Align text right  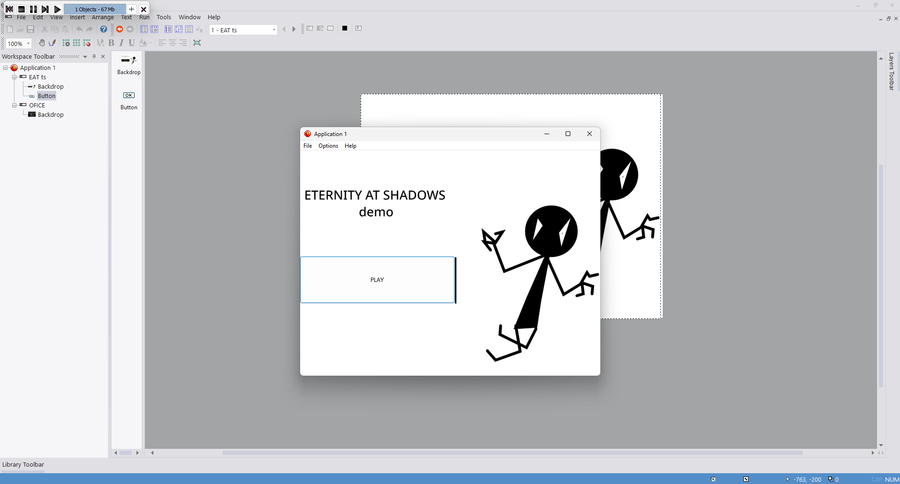[x=183, y=43]
